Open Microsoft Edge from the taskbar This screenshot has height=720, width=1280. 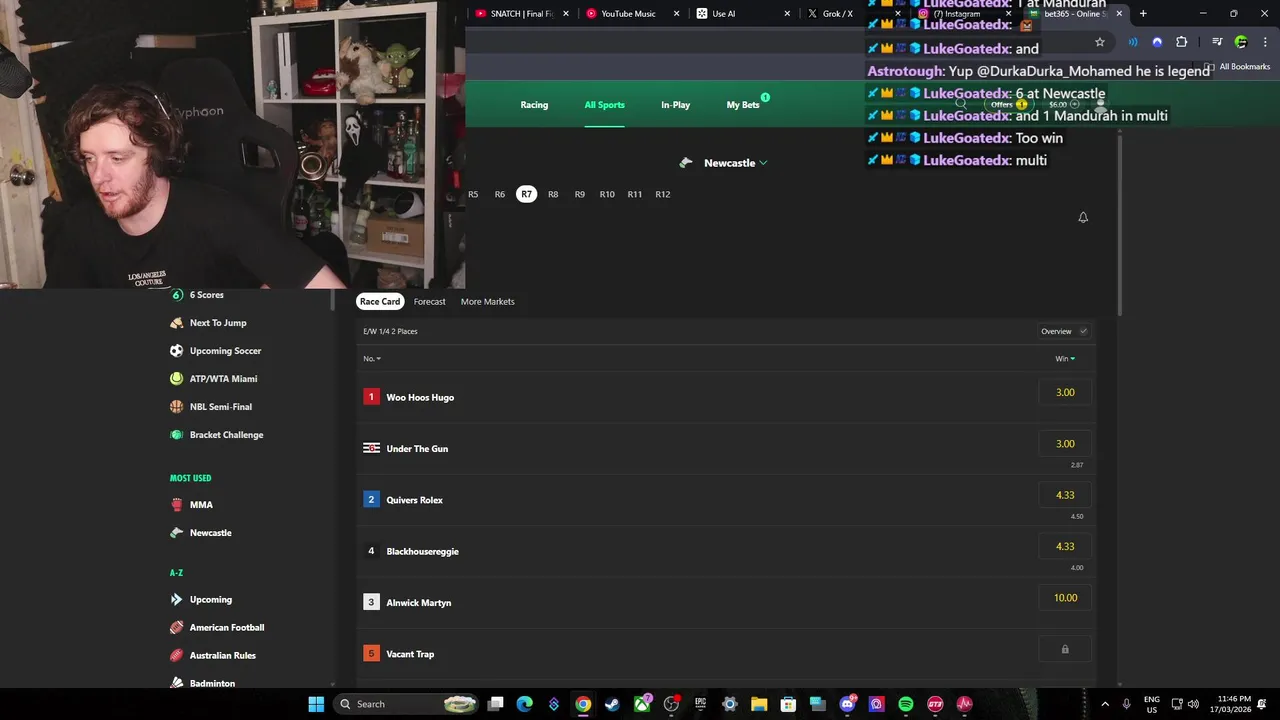524,704
